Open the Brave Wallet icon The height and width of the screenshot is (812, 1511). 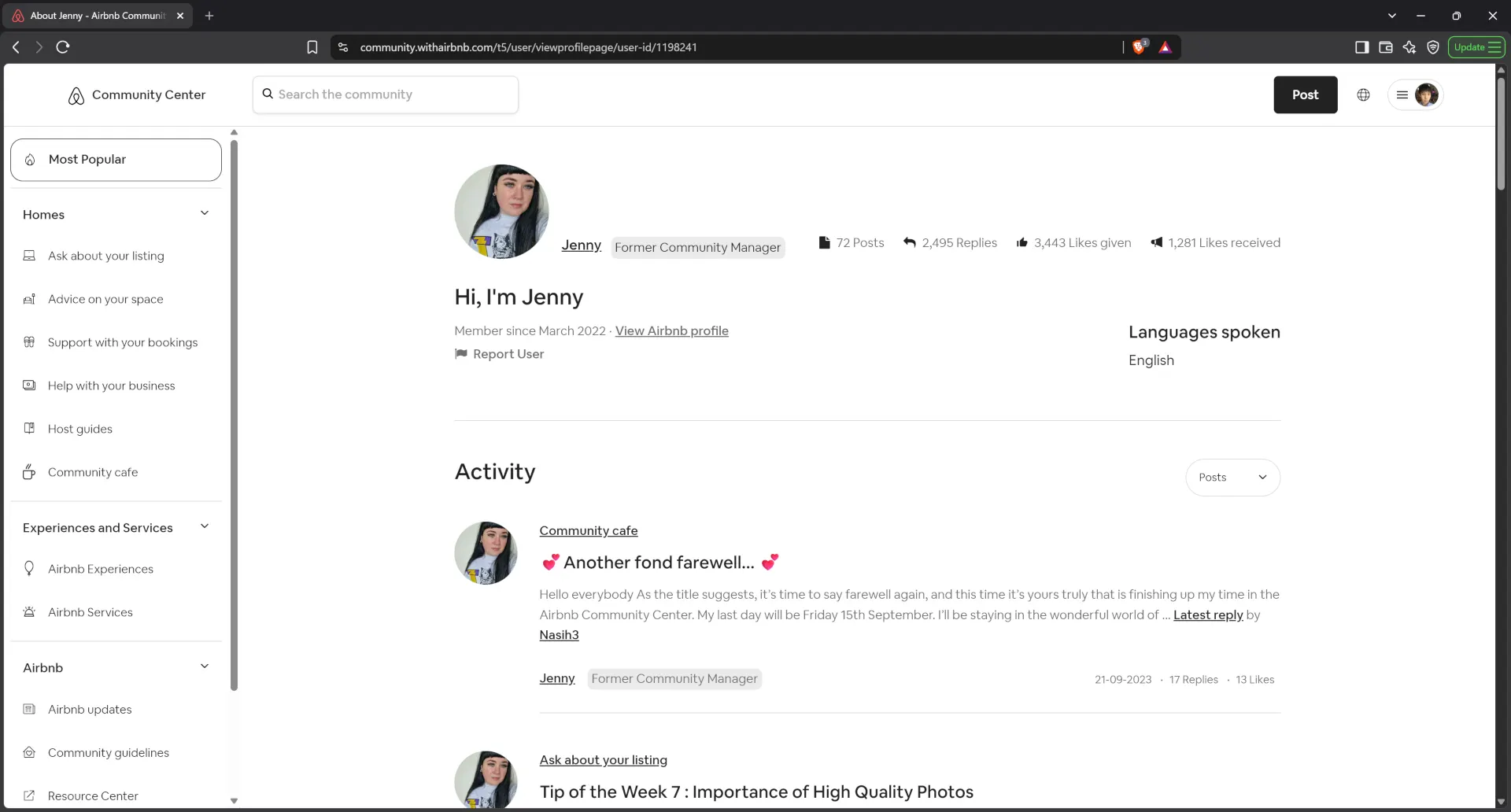[x=1386, y=47]
